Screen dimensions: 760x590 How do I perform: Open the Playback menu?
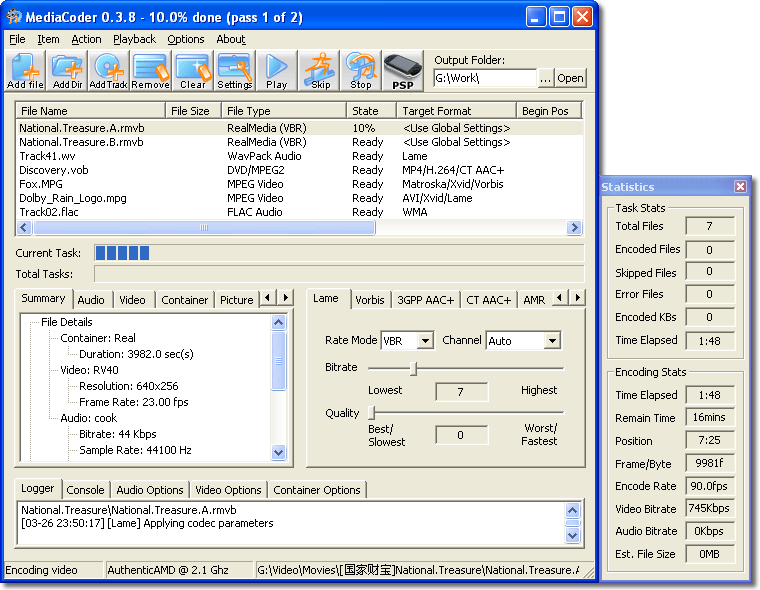(134, 39)
